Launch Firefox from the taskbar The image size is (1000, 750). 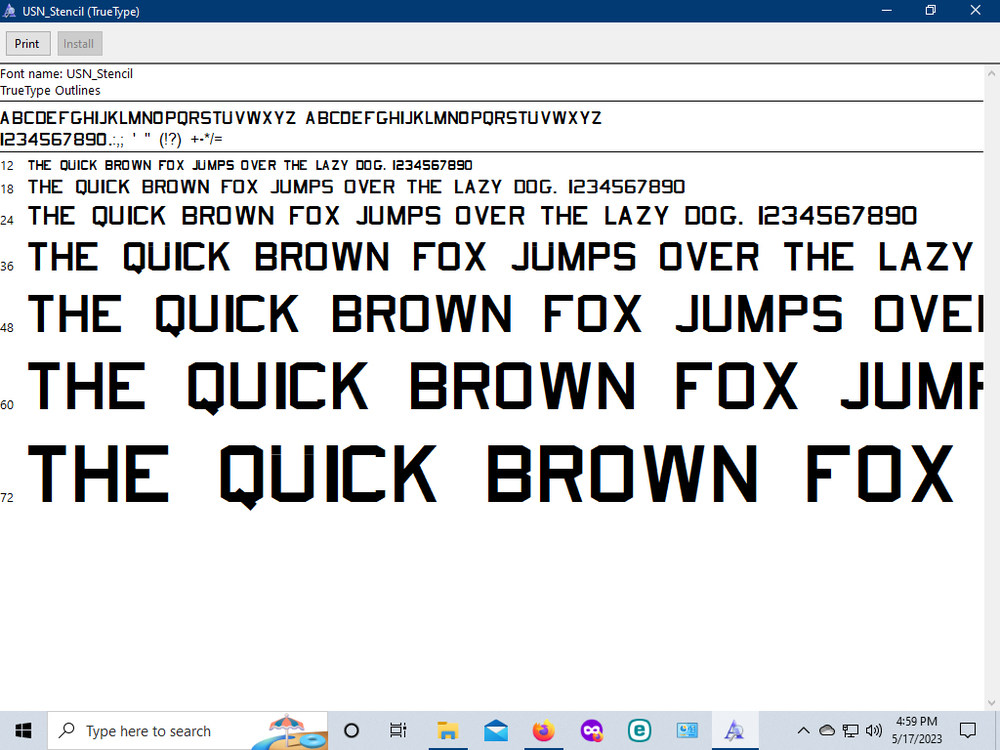click(x=543, y=731)
